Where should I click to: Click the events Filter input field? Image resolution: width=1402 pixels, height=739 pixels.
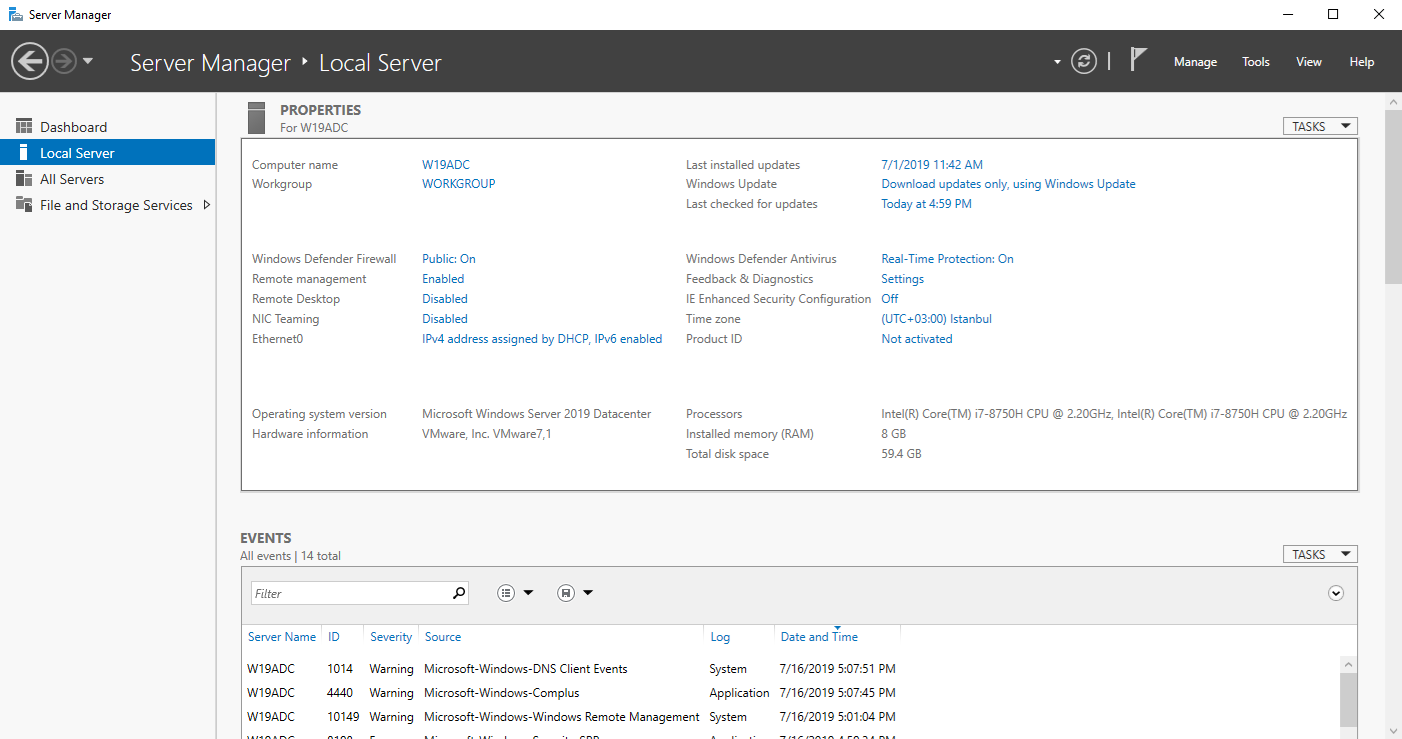coord(350,593)
